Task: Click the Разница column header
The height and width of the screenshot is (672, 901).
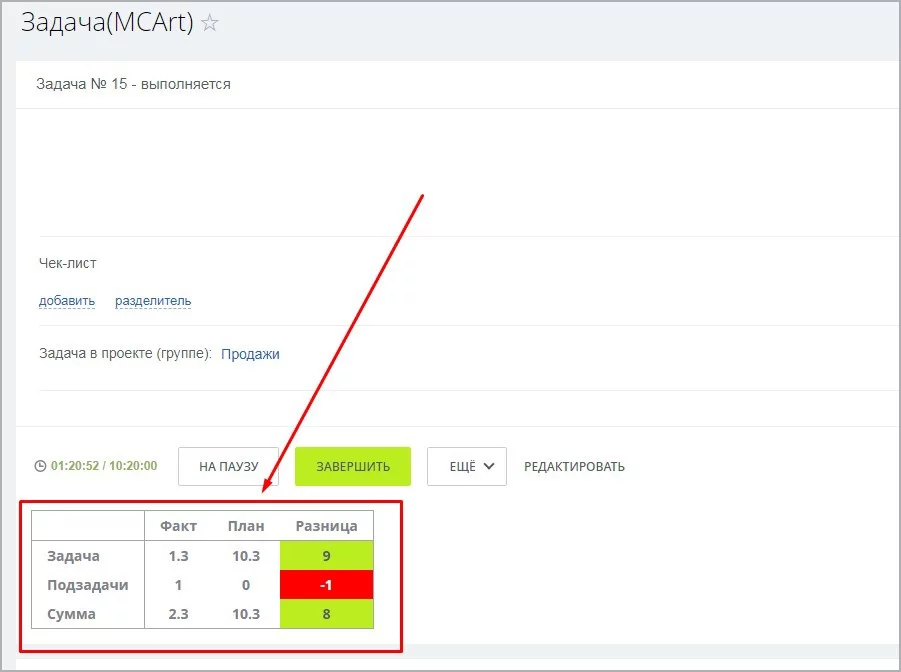Action: click(x=326, y=526)
